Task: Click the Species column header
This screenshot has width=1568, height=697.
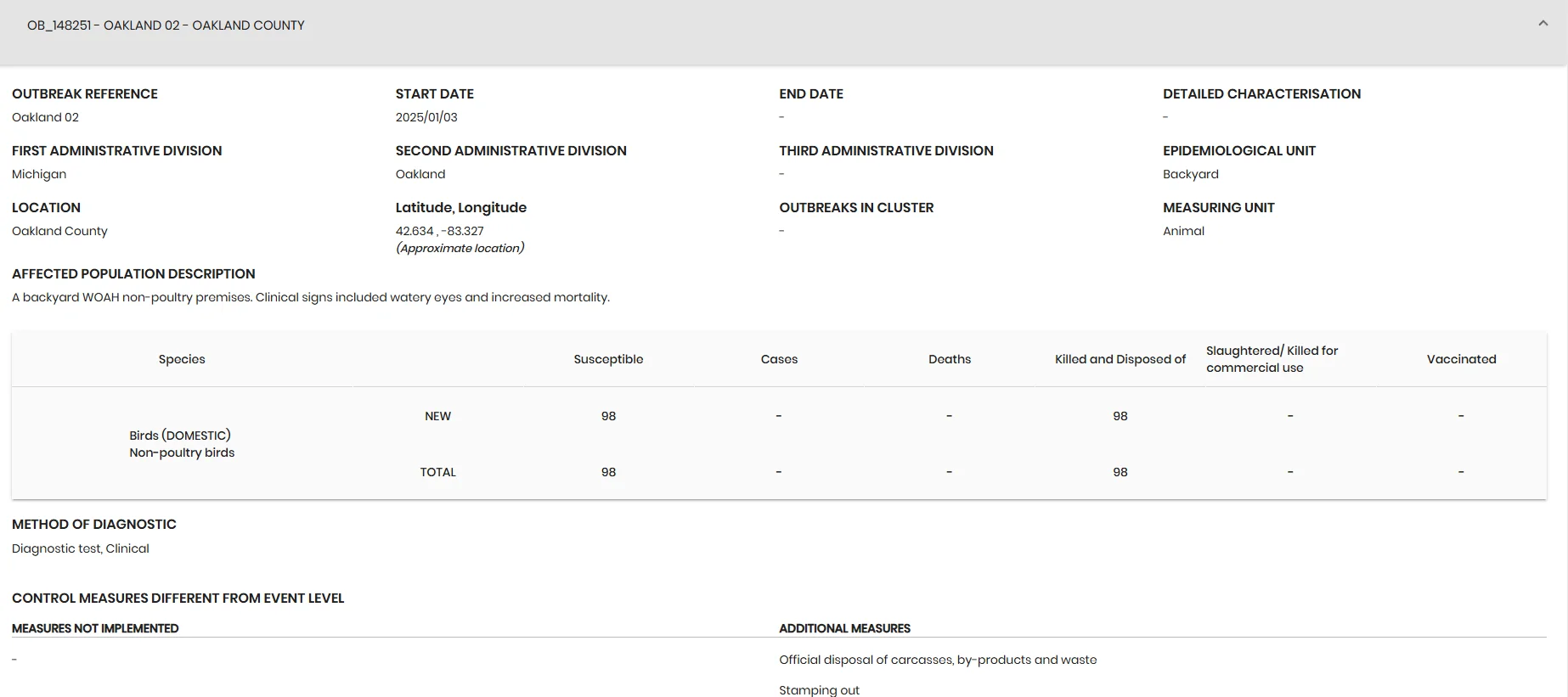Action: click(x=182, y=359)
